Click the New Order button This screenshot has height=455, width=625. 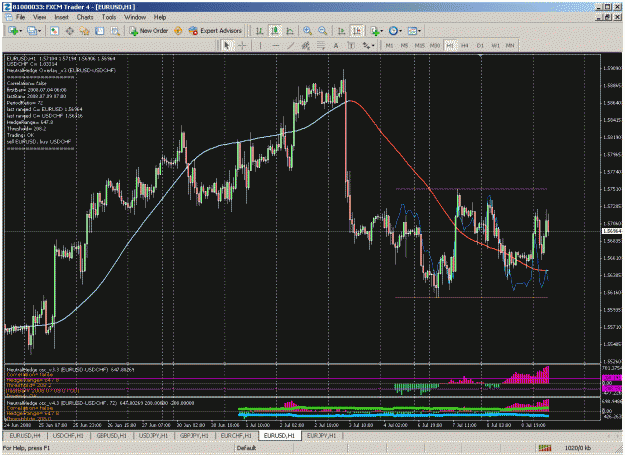pyautogui.click(x=149, y=31)
